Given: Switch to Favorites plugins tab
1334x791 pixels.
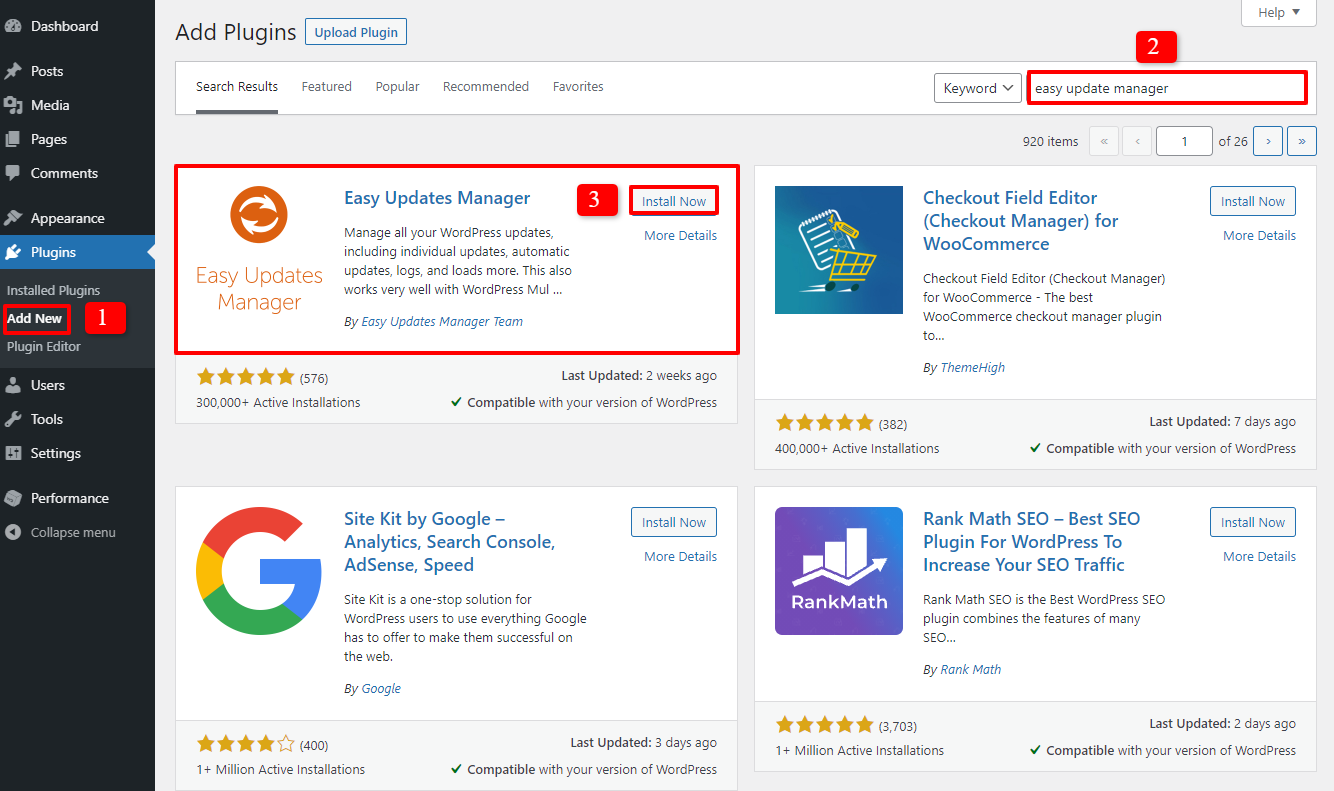Looking at the screenshot, I should click(578, 87).
